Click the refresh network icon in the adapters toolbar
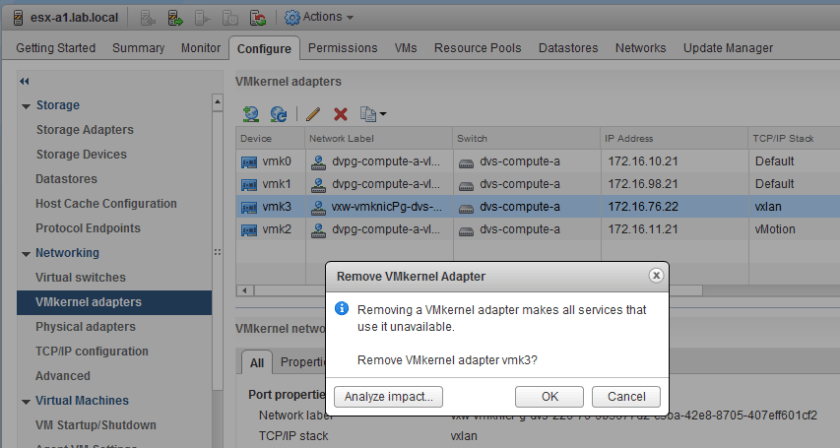The height and width of the screenshot is (448, 840). click(x=279, y=114)
